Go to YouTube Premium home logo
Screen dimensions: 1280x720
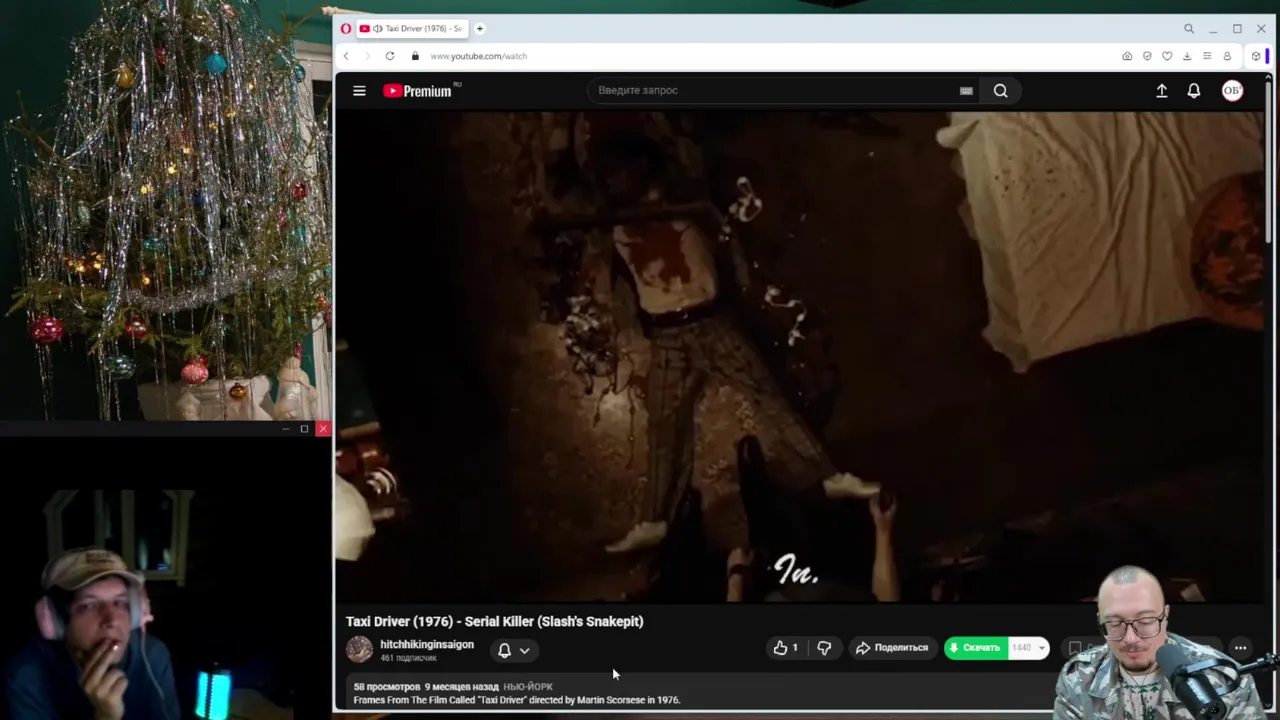tap(418, 91)
